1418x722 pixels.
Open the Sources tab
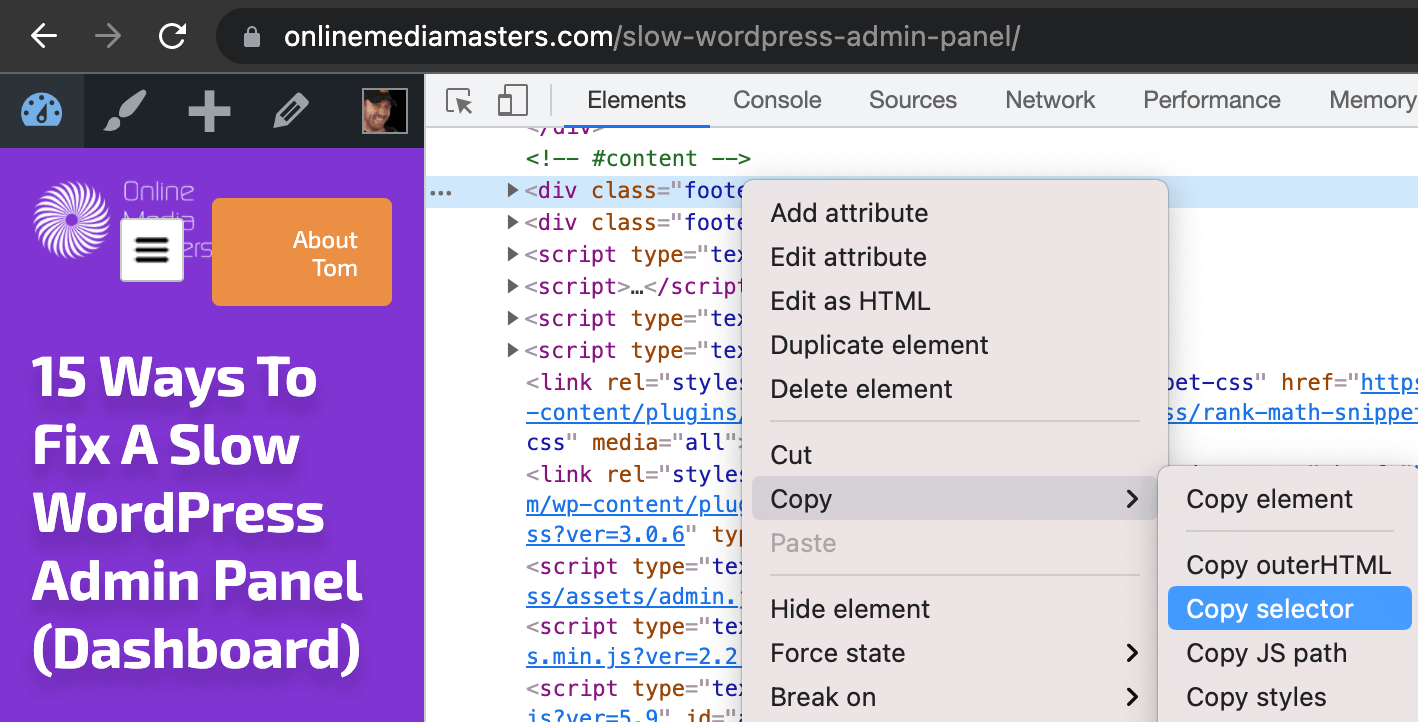(913, 100)
